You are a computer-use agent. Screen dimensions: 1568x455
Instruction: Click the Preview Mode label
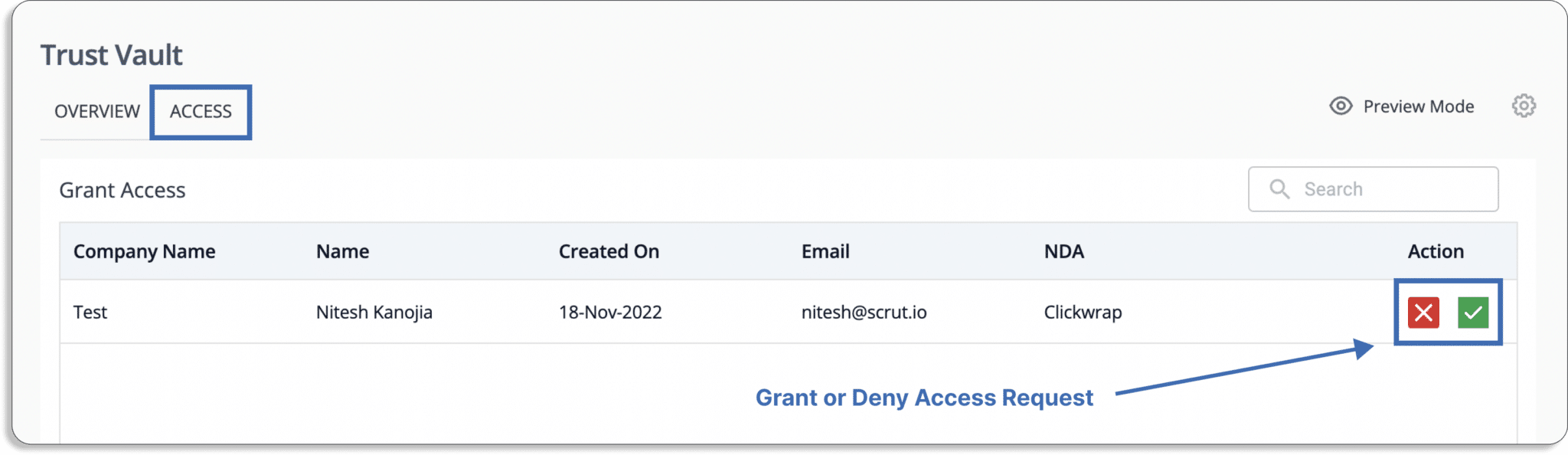[1419, 106]
